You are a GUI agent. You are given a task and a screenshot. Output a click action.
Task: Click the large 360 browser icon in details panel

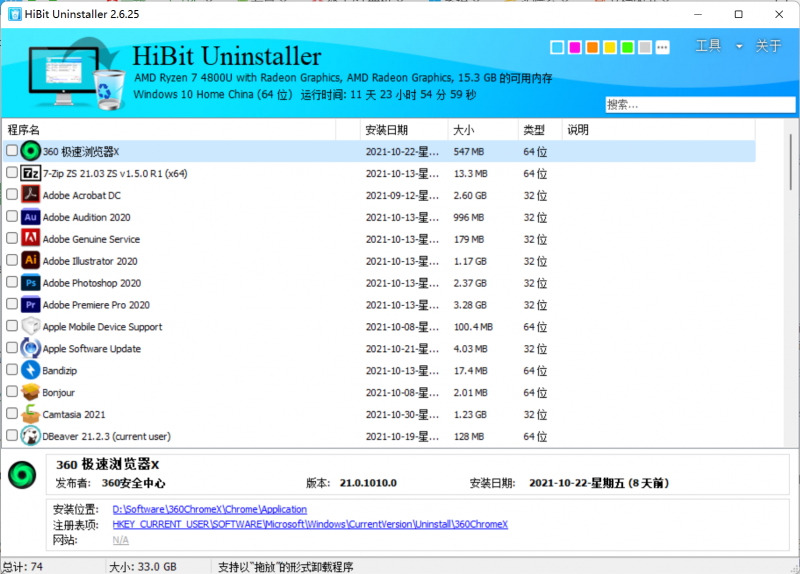click(x=22, y=475)
